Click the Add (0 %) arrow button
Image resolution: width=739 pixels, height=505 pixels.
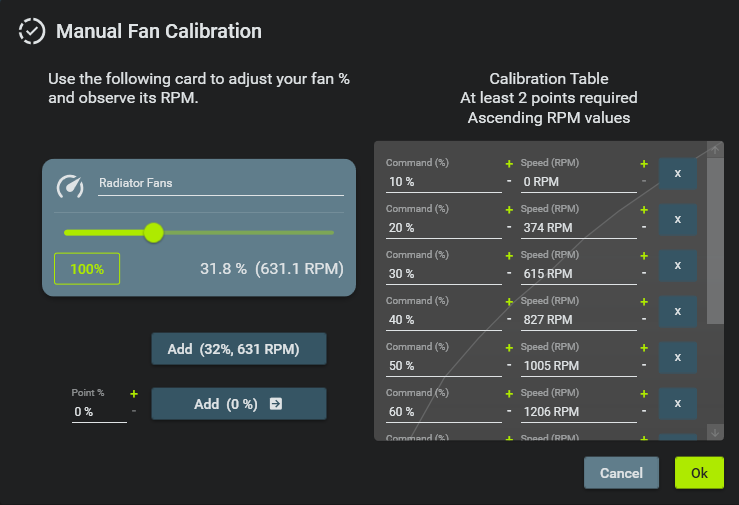click(239, 404)
